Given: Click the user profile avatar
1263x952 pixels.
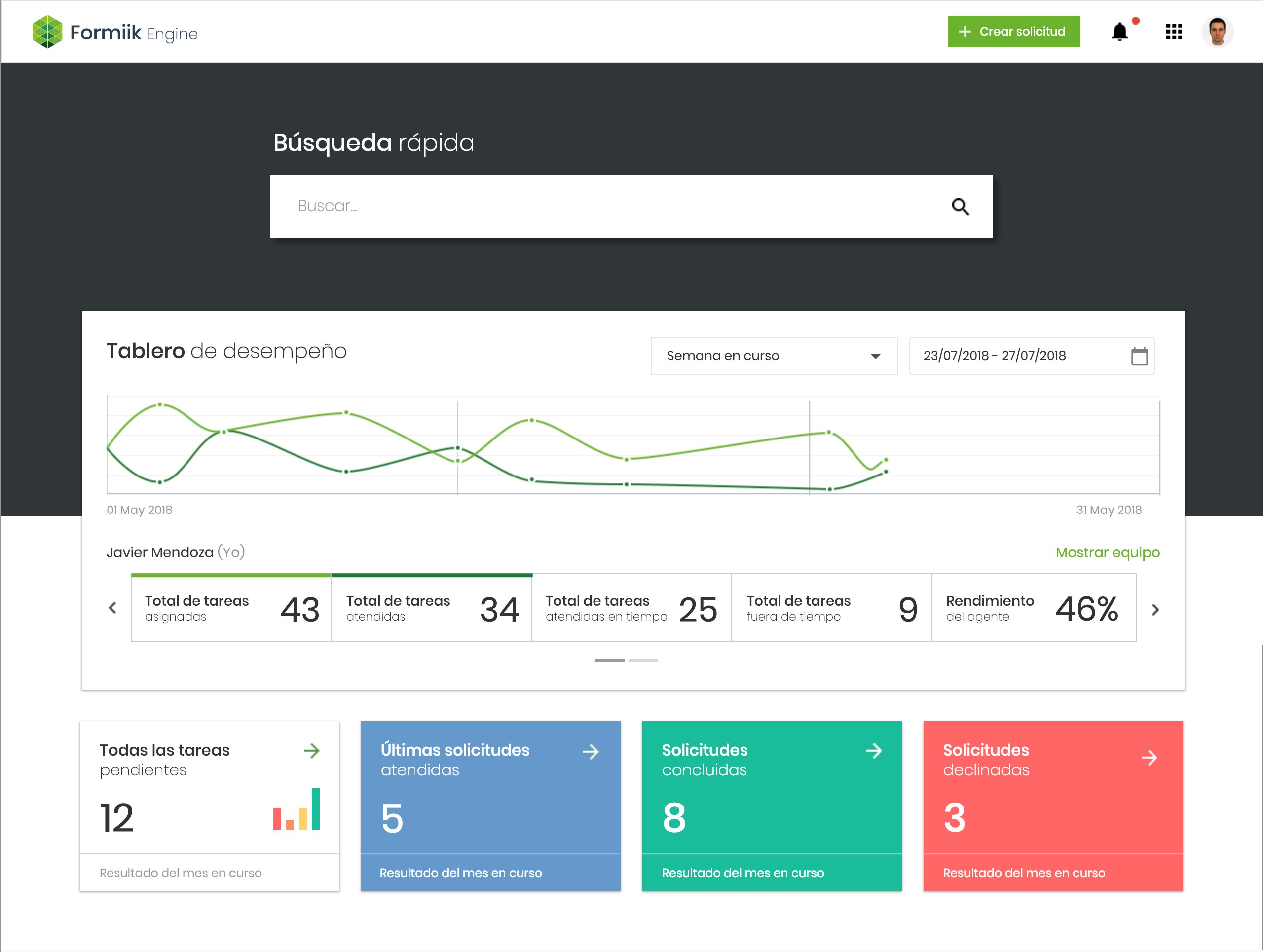Looking at the screenshot, I should [1217, 32].
